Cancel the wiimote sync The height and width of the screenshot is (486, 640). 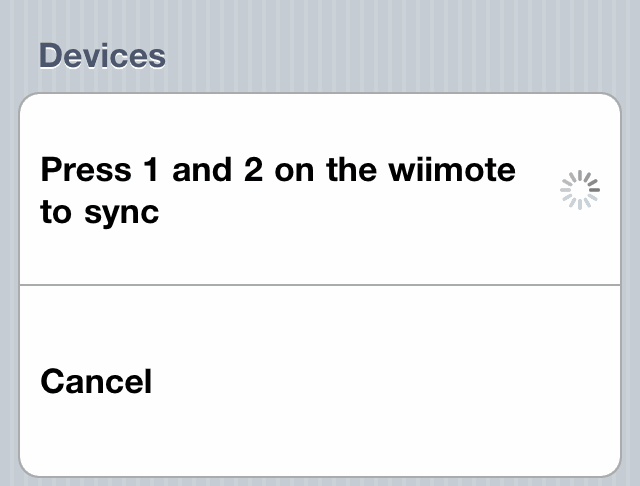coord(320,381)
